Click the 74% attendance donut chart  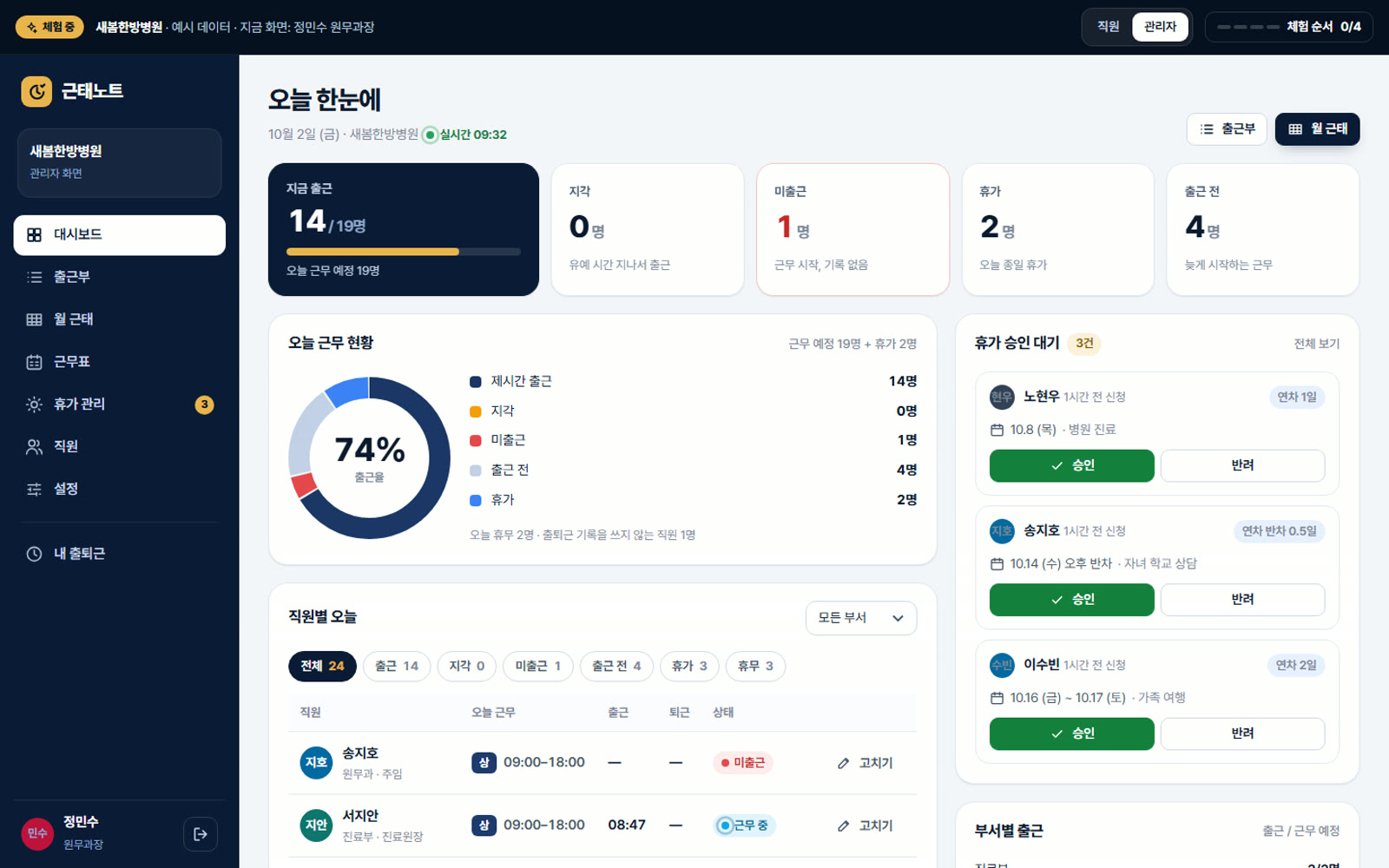pyautogui.click(x=370, y=457)
